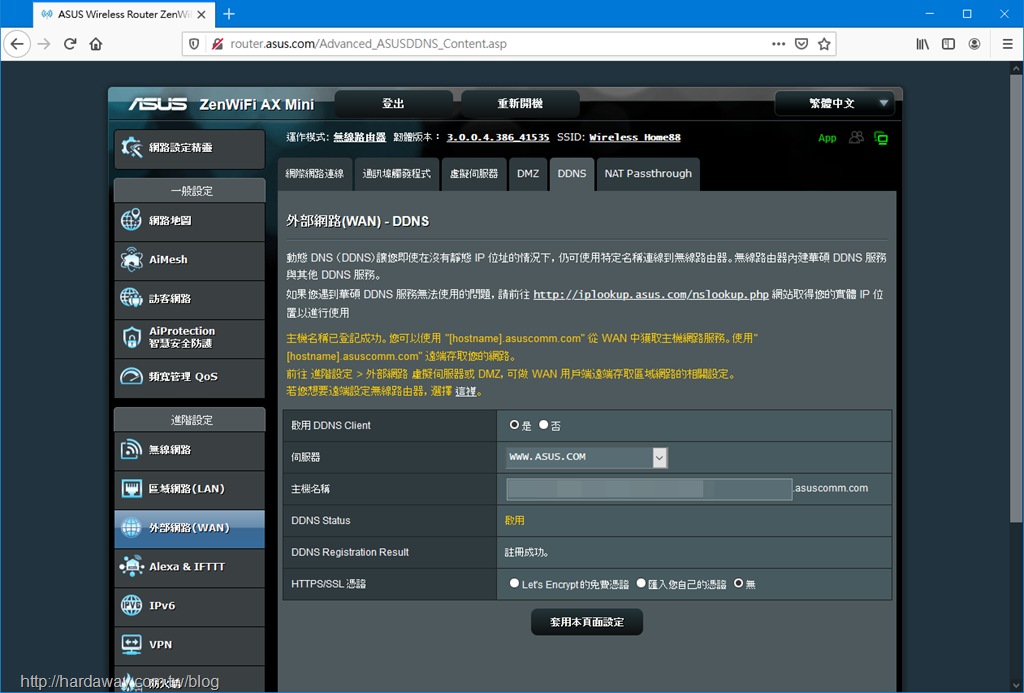Click the Wireless_Home88 SSID link
This screenshot has width=1024, height=693.
(x=635, y=137)
